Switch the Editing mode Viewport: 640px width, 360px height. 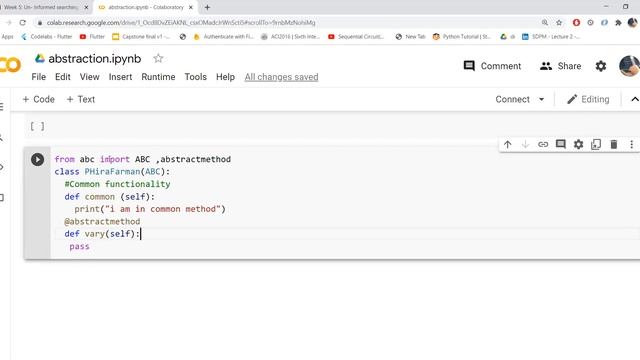point(588,99)
